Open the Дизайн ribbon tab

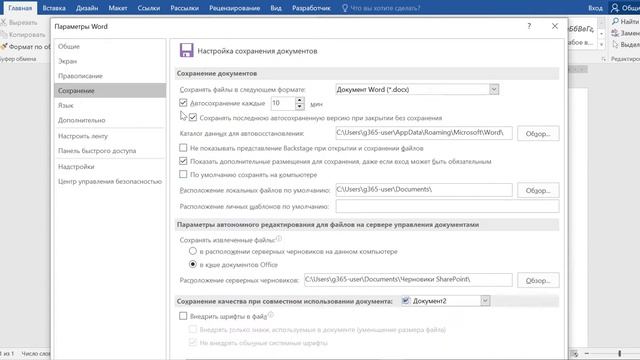point(87,8)
